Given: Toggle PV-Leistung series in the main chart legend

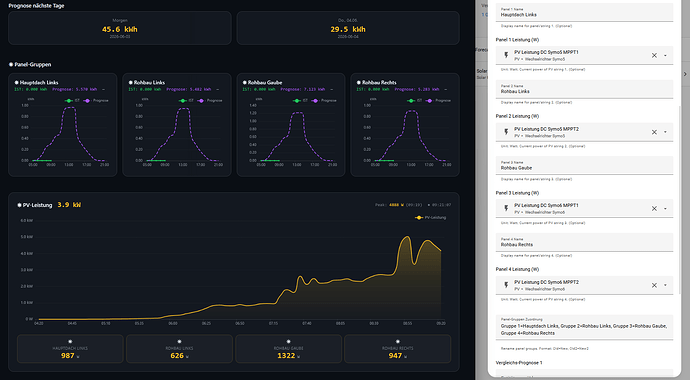Looking at the screenshot, I should [430, 217].
